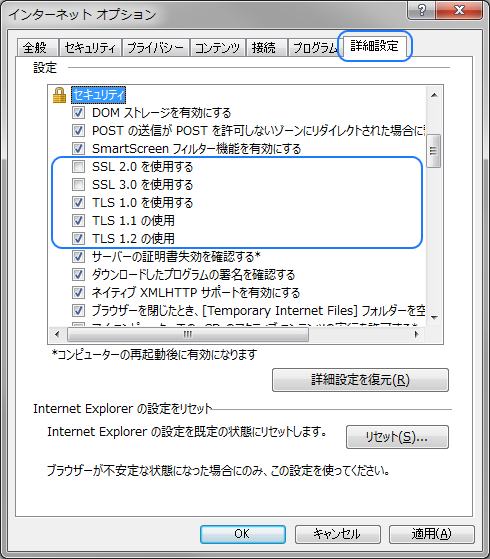Click the horizontal scroll left arrow
This screenshot has height=559, width=490.
(x=57, y=334)
